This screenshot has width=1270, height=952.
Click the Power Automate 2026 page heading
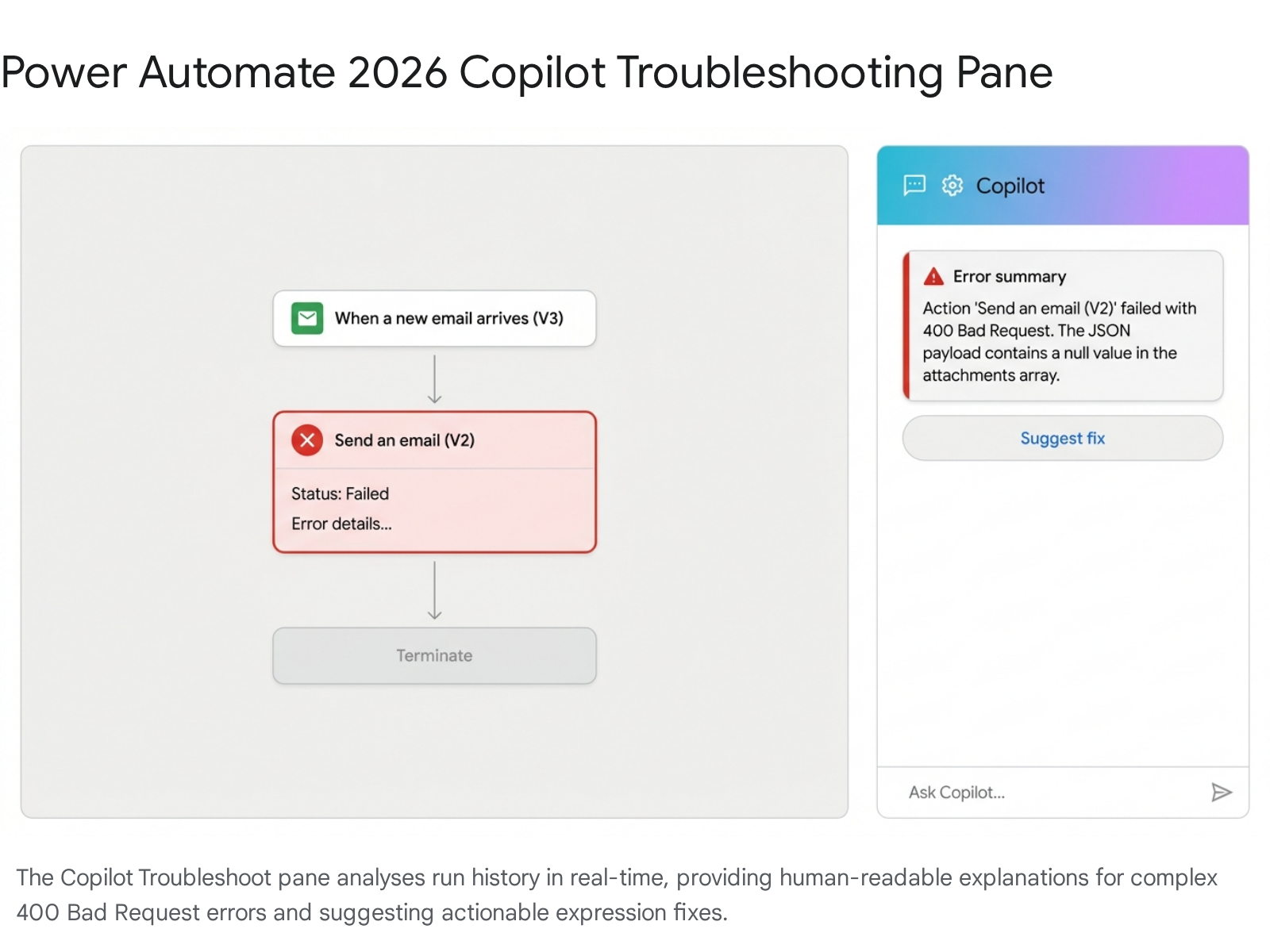[x=526, y=72]
